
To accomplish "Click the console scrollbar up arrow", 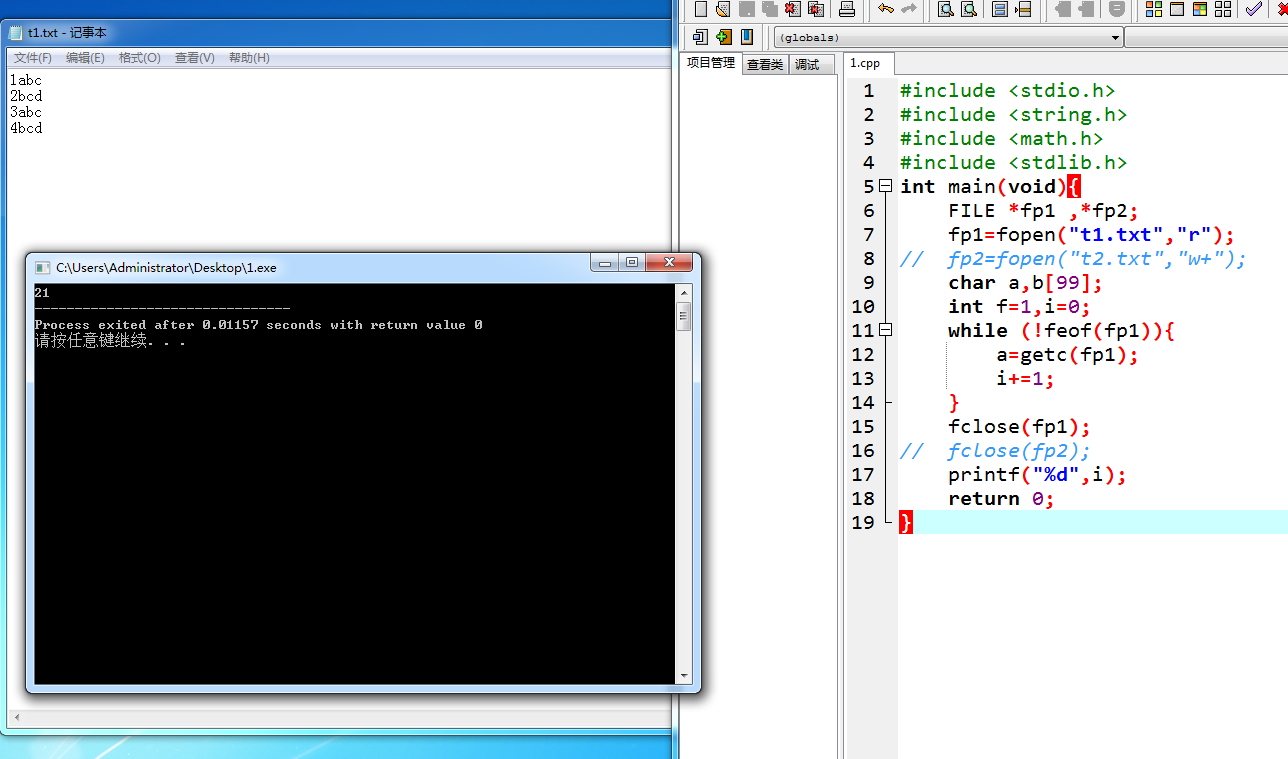I will 684,293.
